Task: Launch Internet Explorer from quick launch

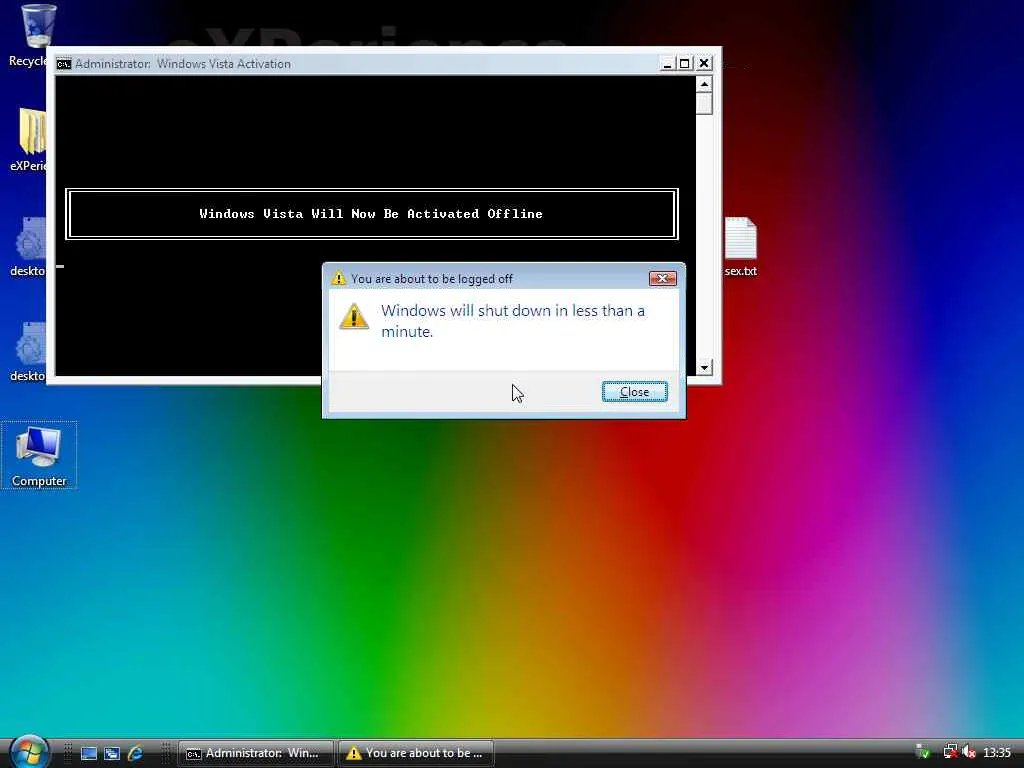Action: tap(135, 754)
